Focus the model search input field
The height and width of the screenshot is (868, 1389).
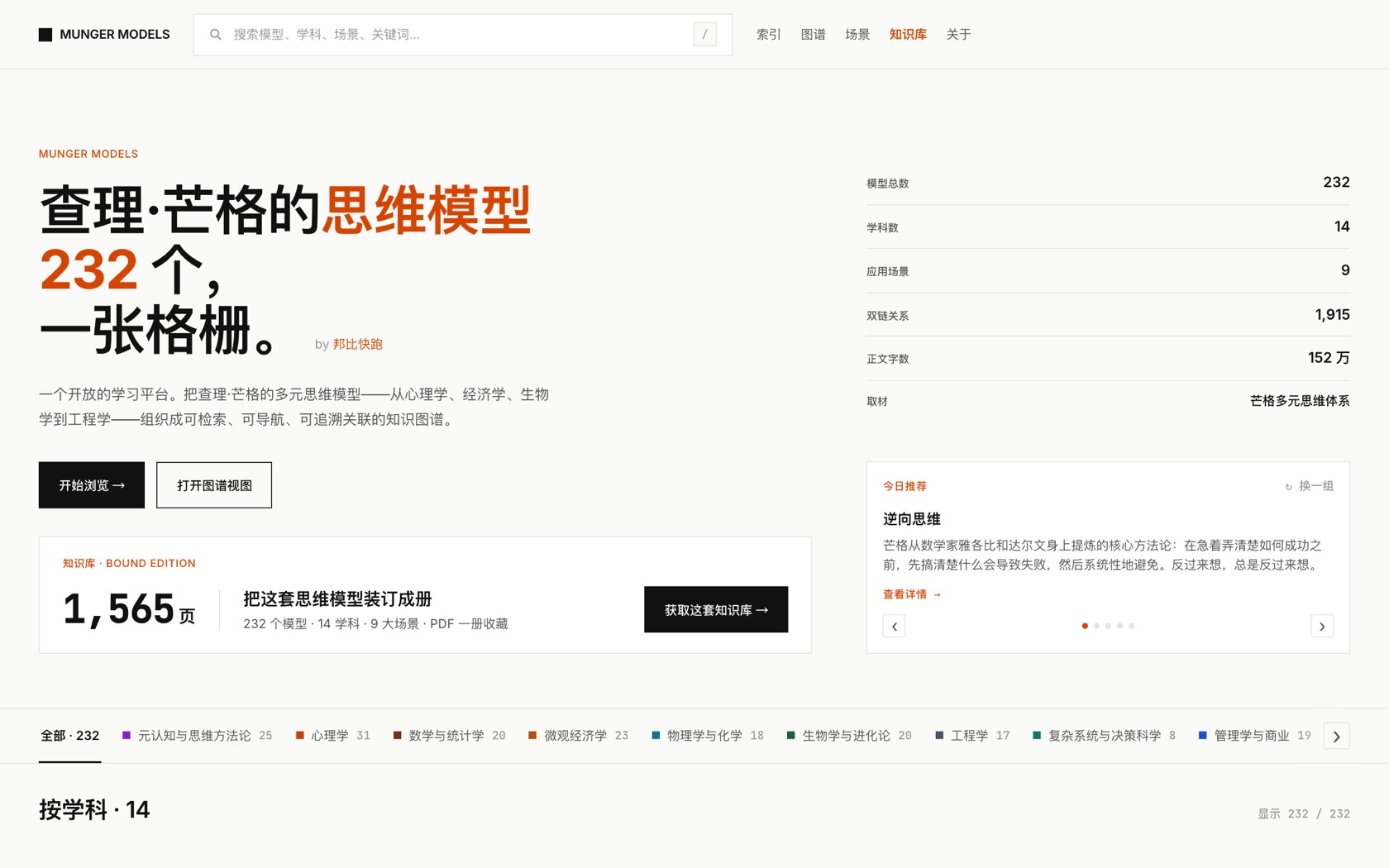click(x=463, y=35)
